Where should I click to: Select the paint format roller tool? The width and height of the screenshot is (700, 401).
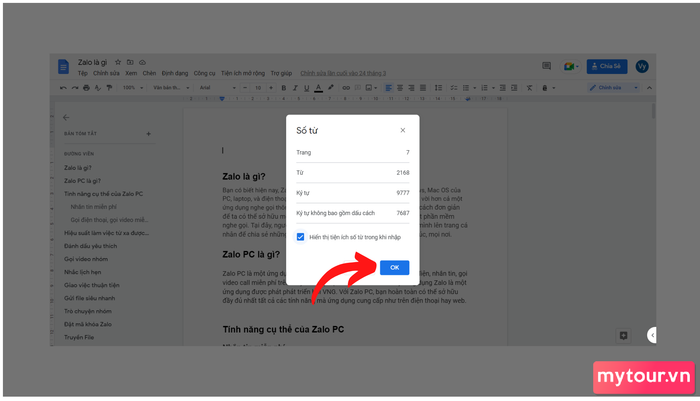(x=109, y=88)
